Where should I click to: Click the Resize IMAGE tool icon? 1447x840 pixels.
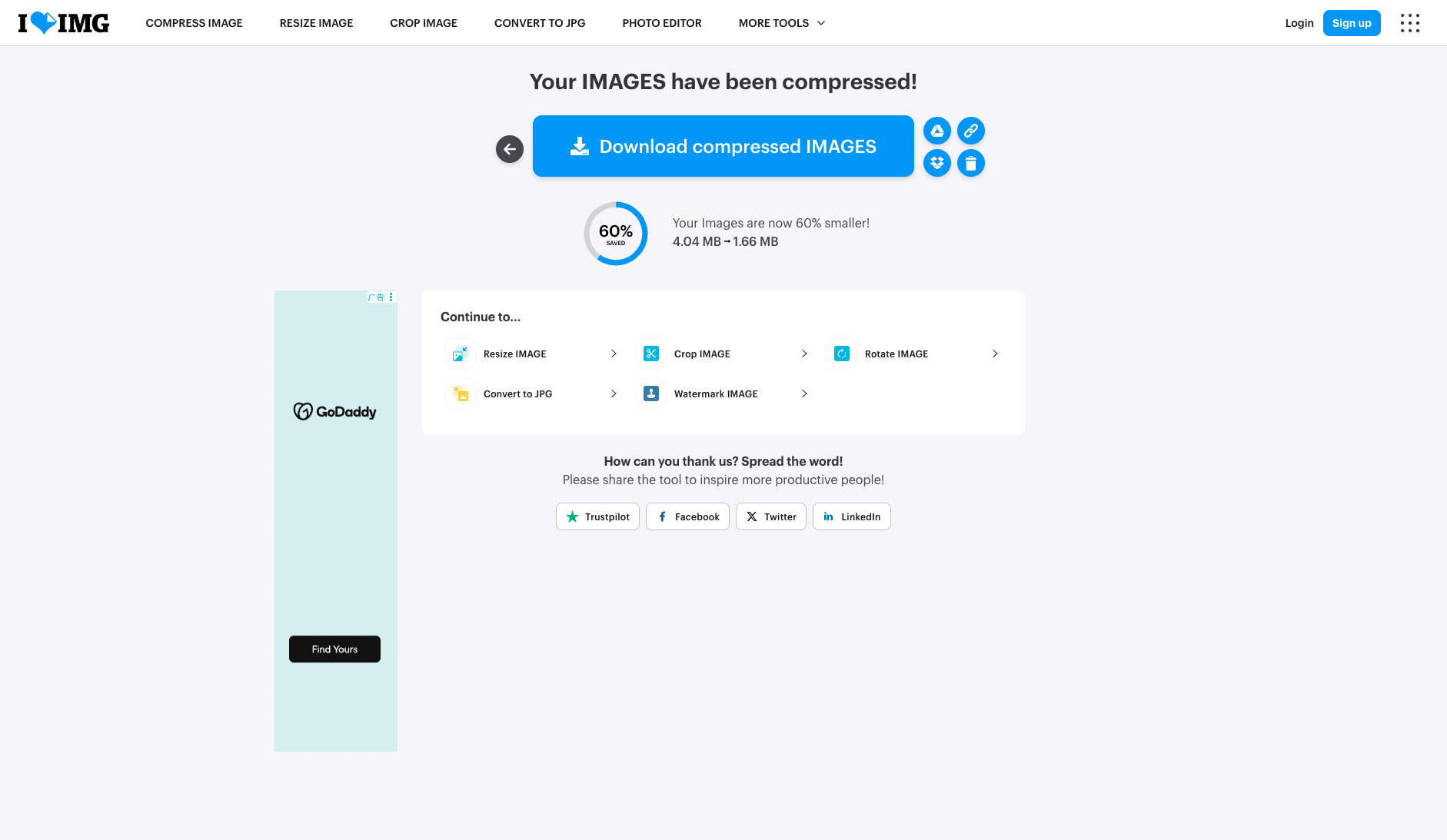(x=461, y=354)
